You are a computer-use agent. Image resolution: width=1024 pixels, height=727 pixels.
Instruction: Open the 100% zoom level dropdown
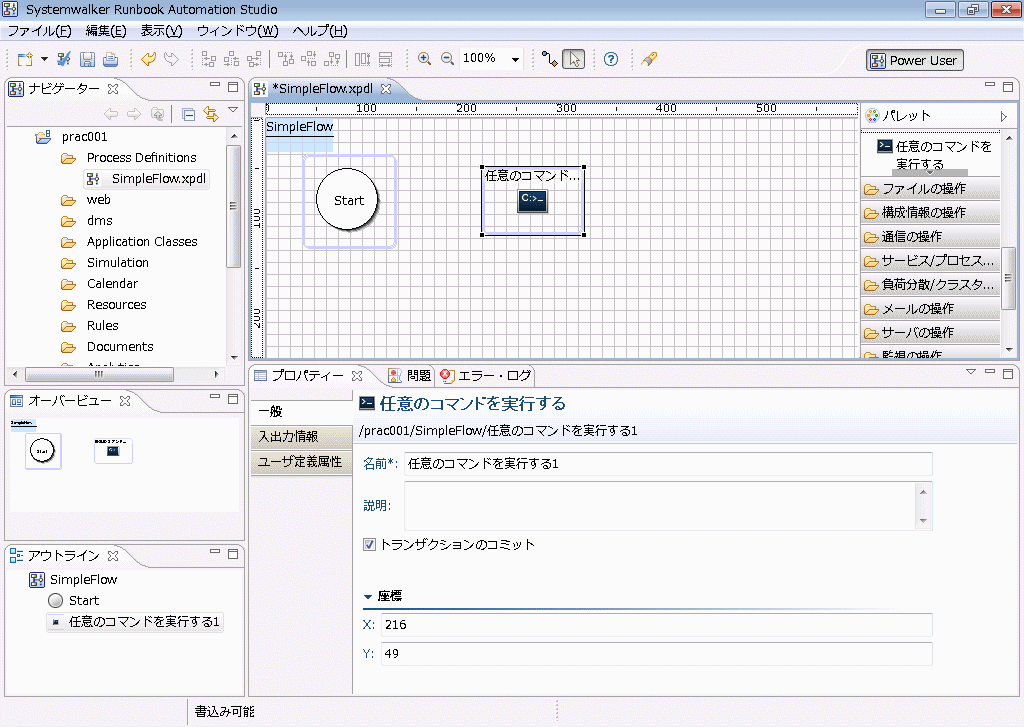(x=515, y=59)
